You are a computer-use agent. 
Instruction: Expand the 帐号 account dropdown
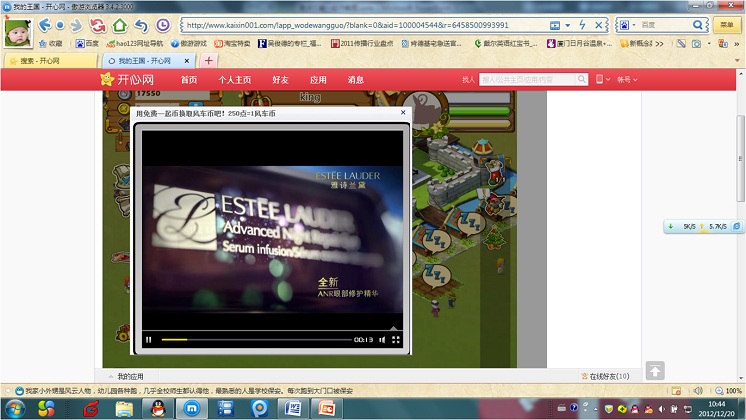[x=627, y=80]
